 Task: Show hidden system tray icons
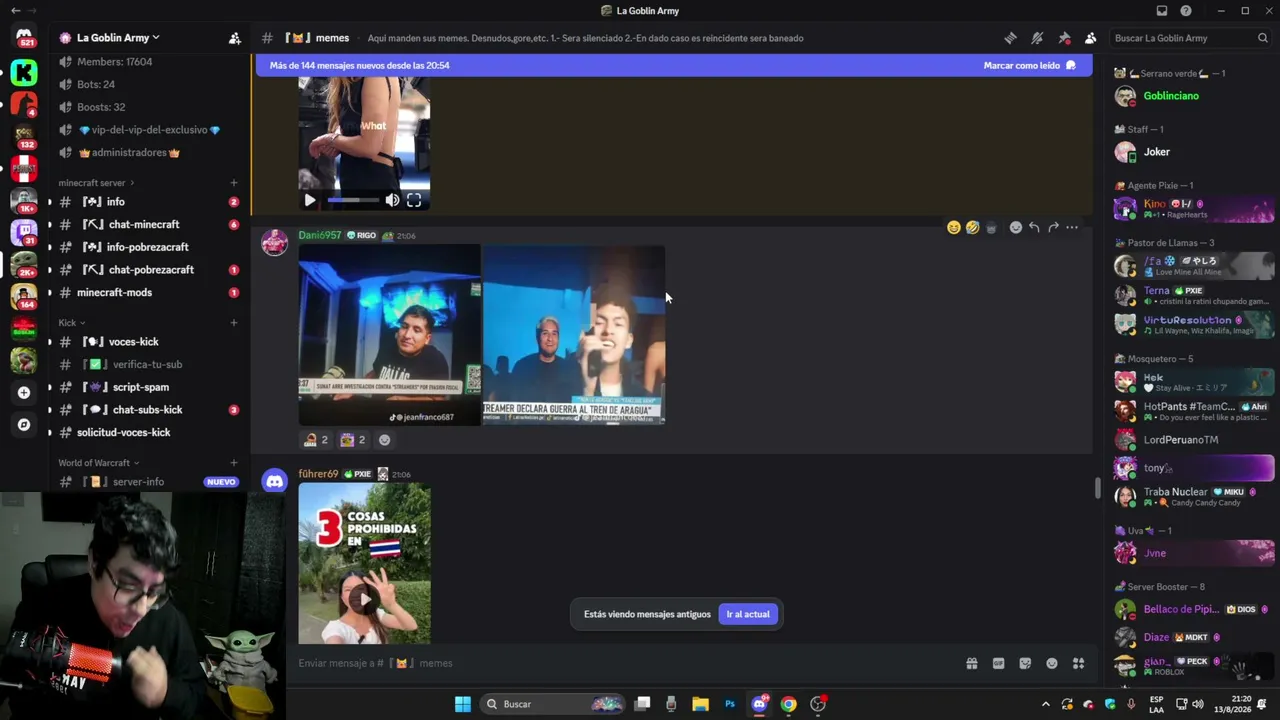coord(1046,704)
